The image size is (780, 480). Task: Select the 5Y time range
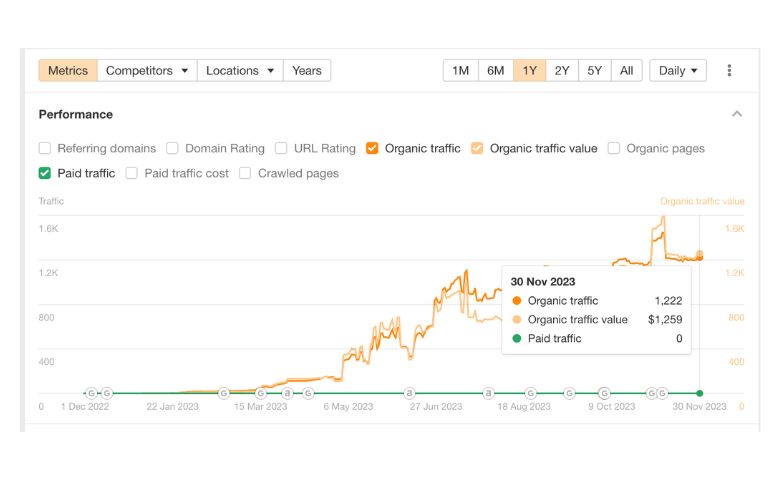594,71
